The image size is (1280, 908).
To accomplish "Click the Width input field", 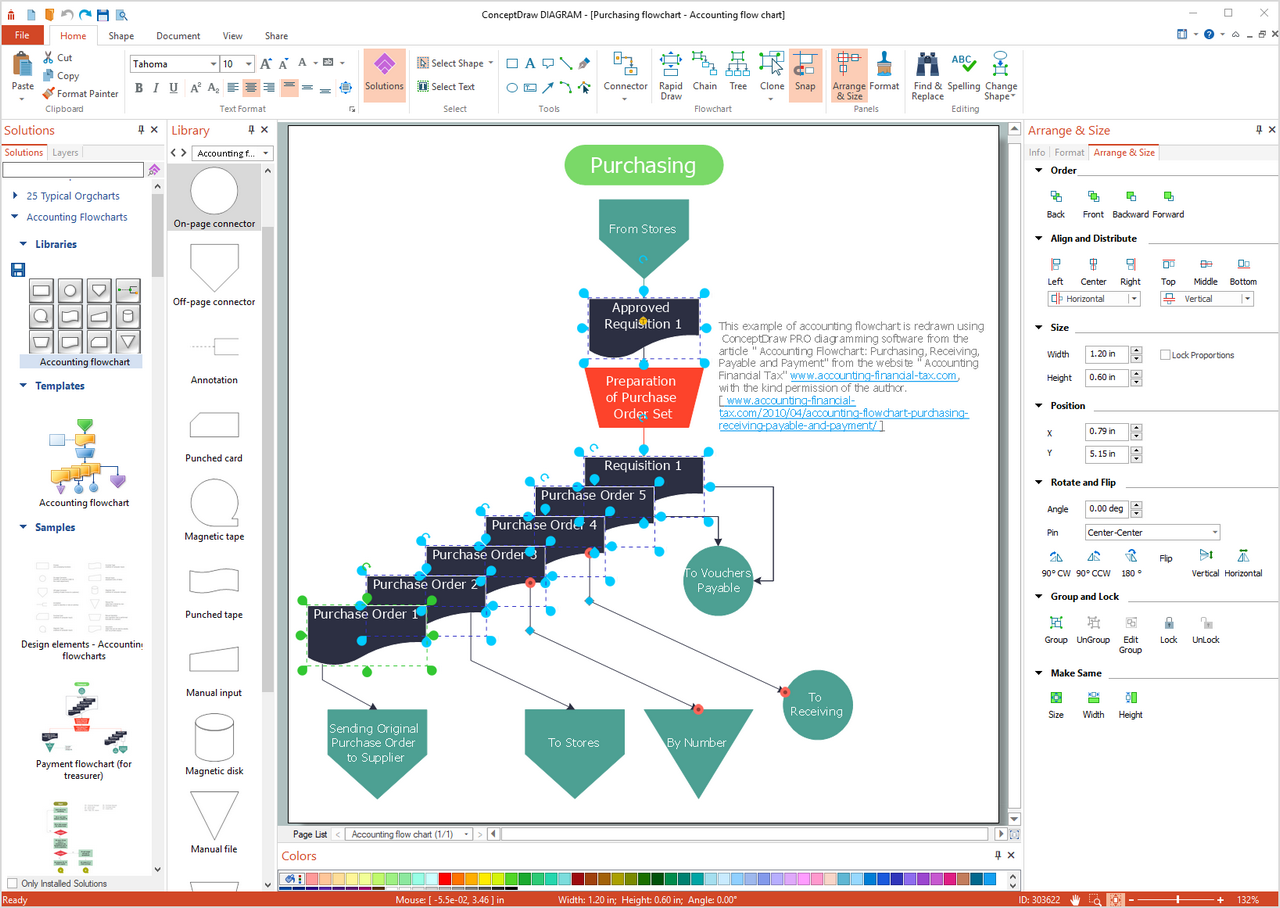I will [x=1107, y=355].
